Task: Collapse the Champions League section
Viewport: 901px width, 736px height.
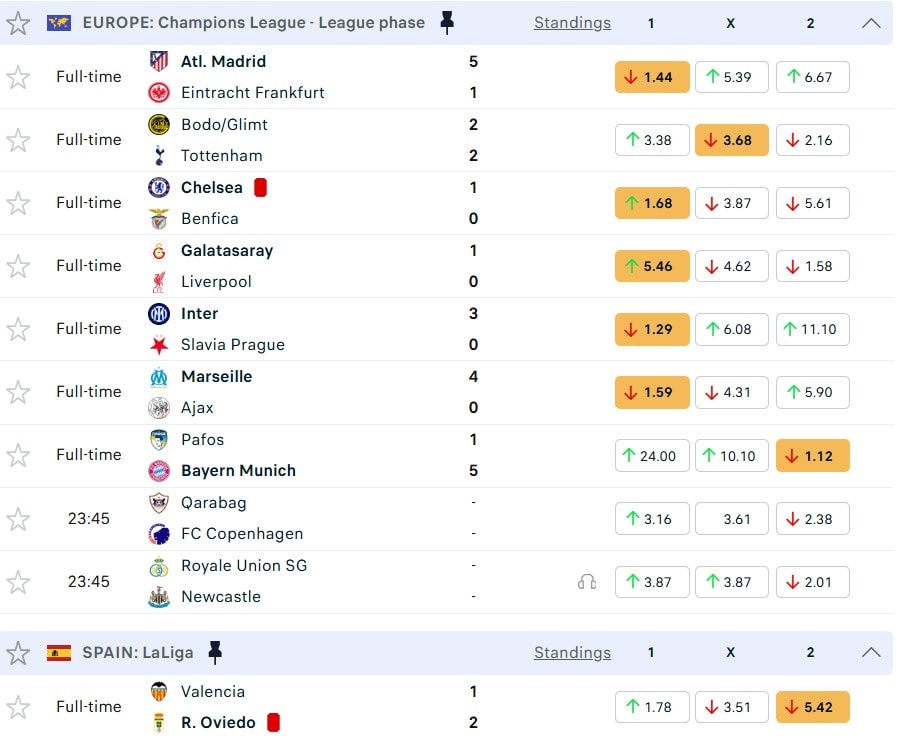Action: (x=871, y=23)
